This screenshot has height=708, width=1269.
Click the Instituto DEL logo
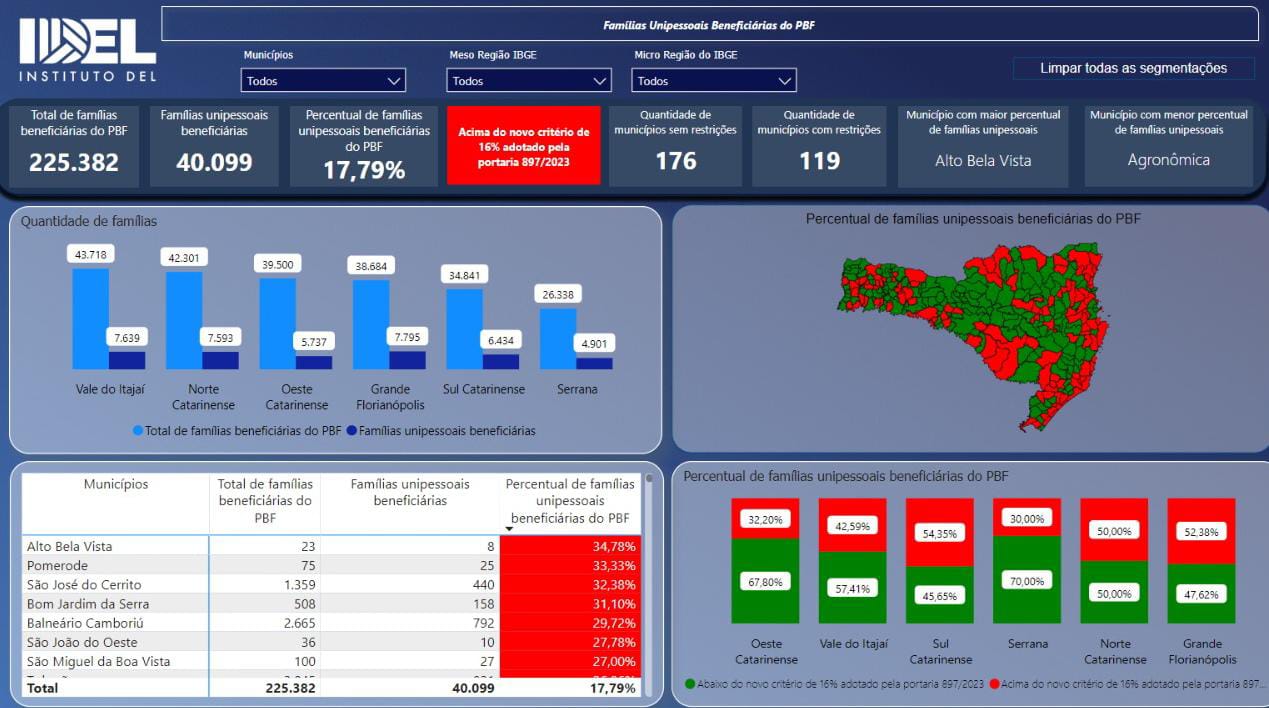point(88,49)
